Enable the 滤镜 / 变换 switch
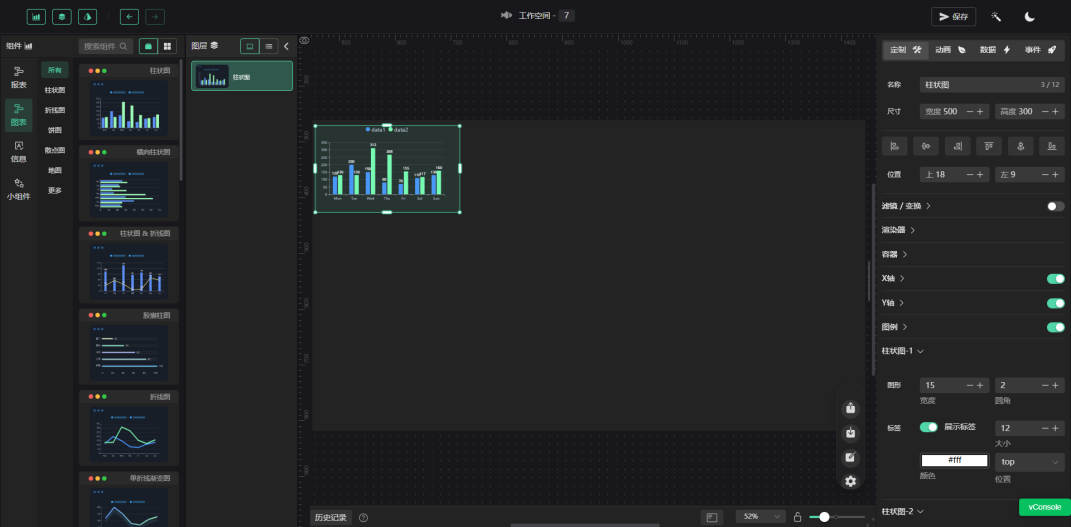This screenshot has width=1071, height=527. (x=1055, y=206)
